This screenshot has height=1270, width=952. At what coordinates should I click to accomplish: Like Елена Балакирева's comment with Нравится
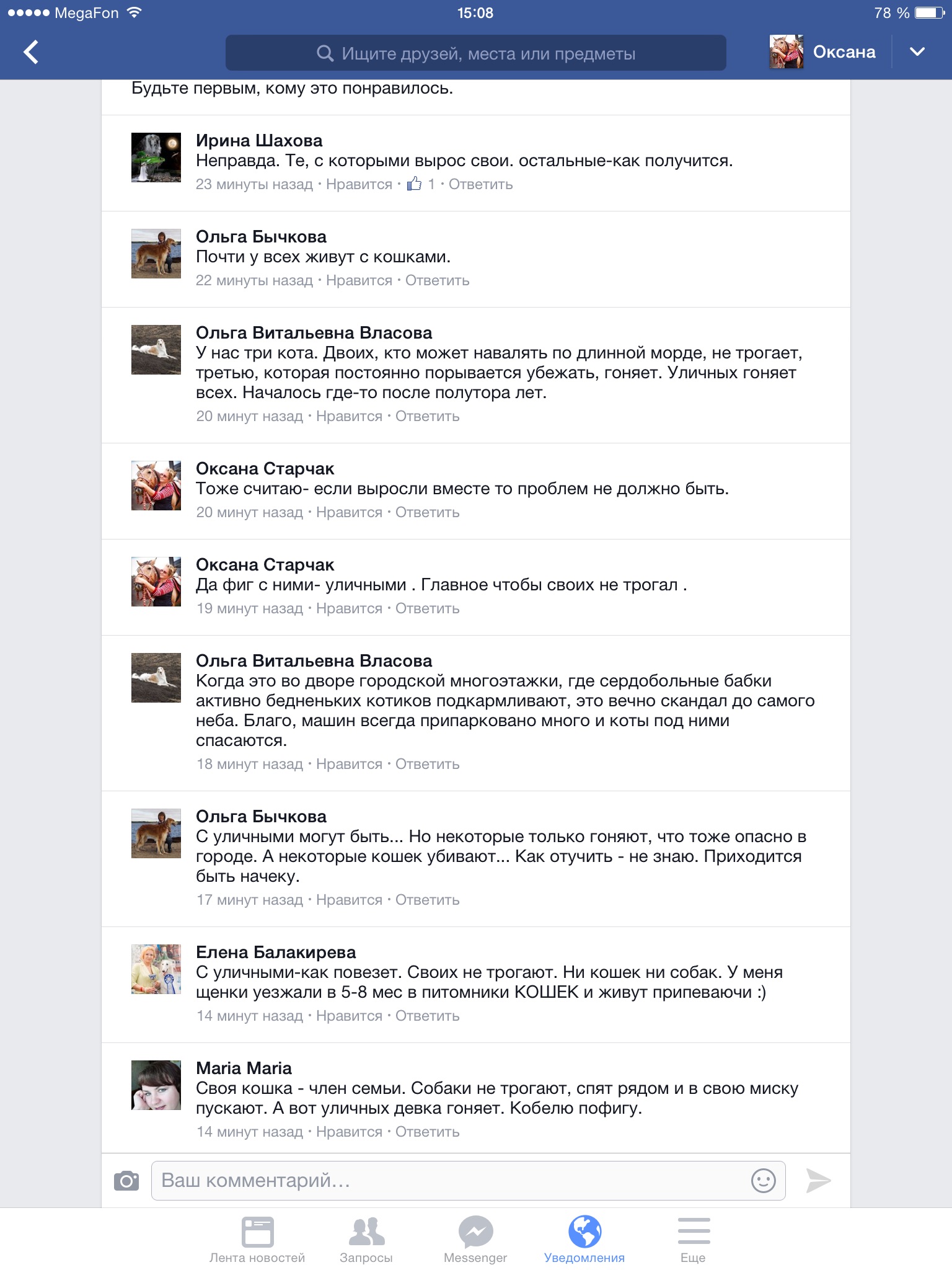coord(349,1016)
